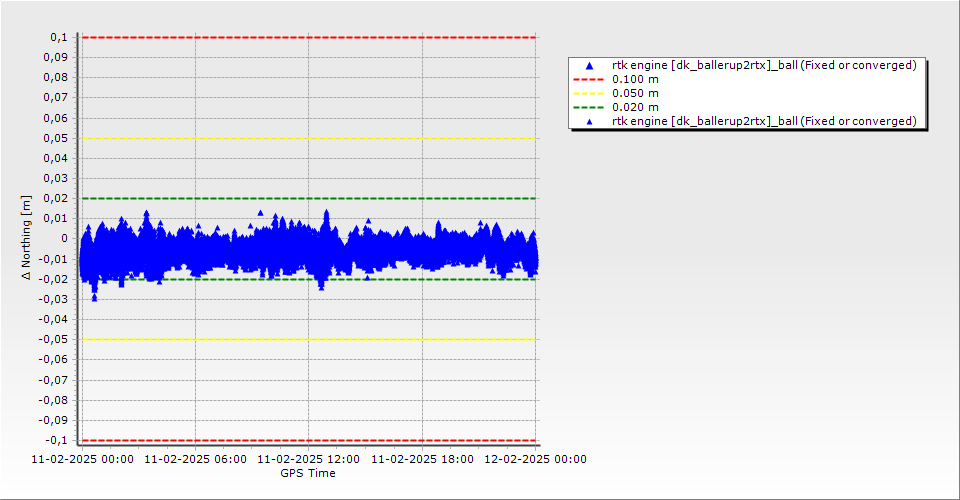This screenshot has height=500, width=960.
Task: Click the 0,05 label on the Y axis
Action: click(54, 138)
